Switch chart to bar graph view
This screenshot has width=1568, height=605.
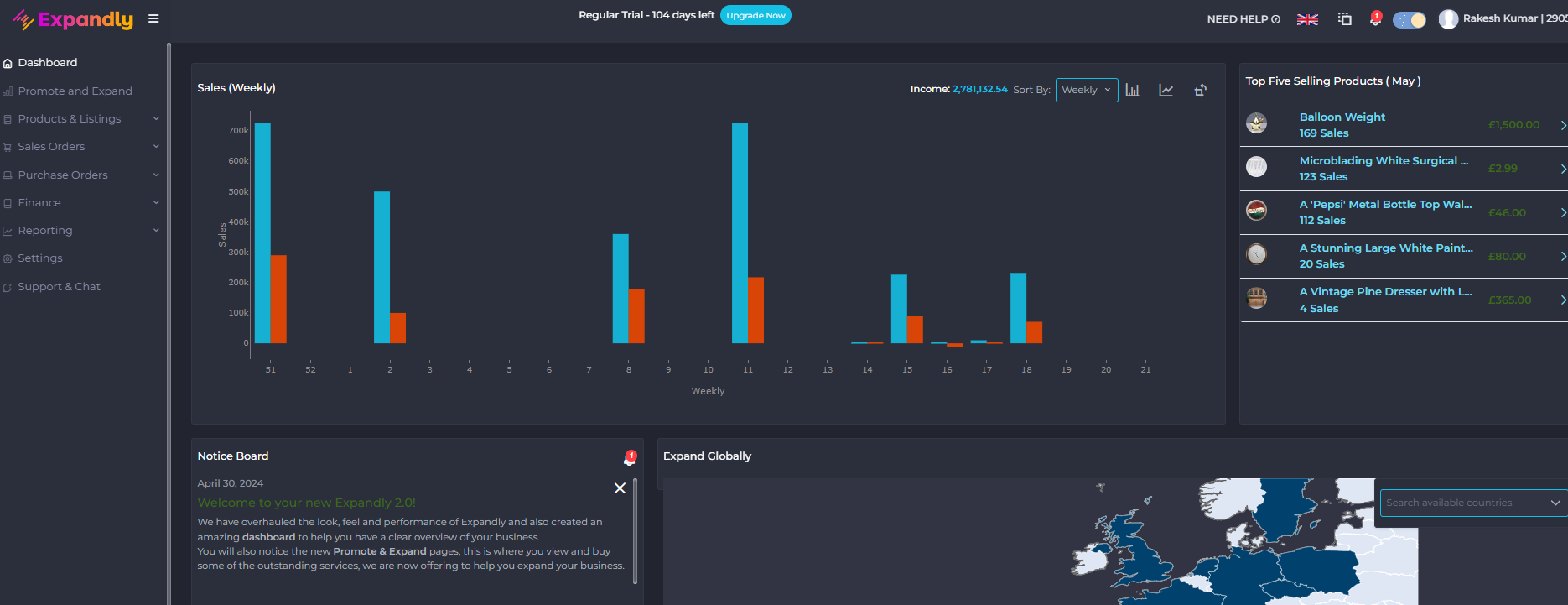1132,90
